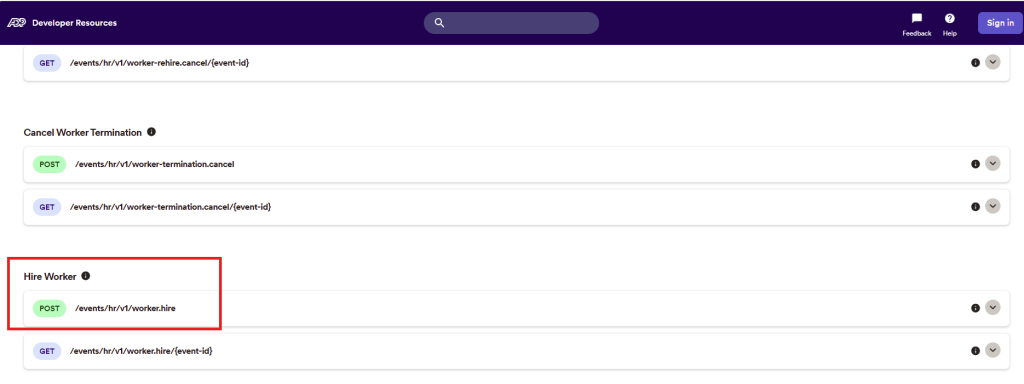Expand the POST worker-termination.cancel endpoint chevron

tap(993, 163)
